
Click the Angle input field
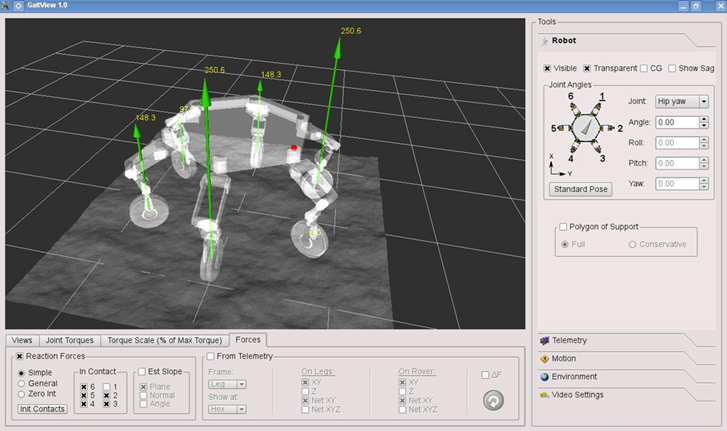677,122
